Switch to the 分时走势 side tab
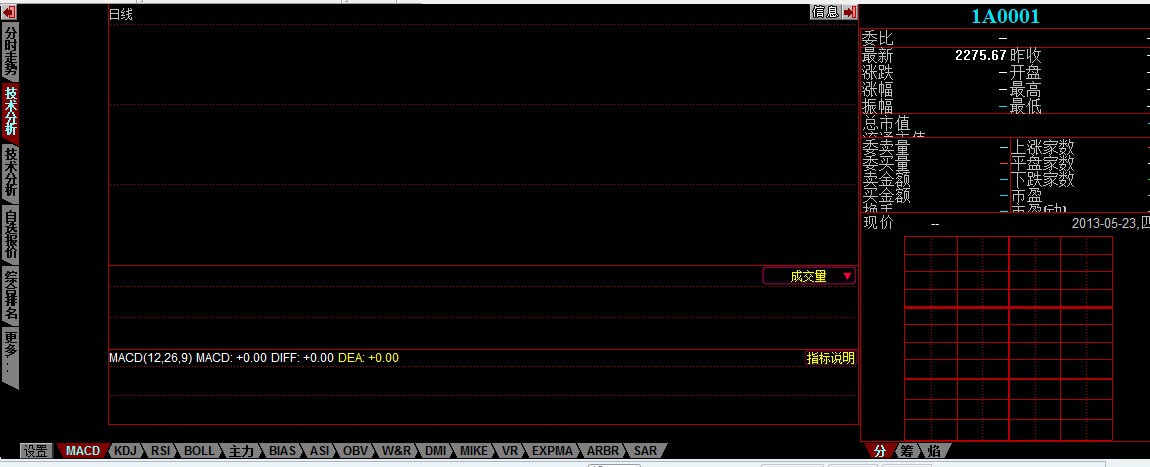Image resolution: width=1150 pixels, height=467 pixels. coord(10,51)
